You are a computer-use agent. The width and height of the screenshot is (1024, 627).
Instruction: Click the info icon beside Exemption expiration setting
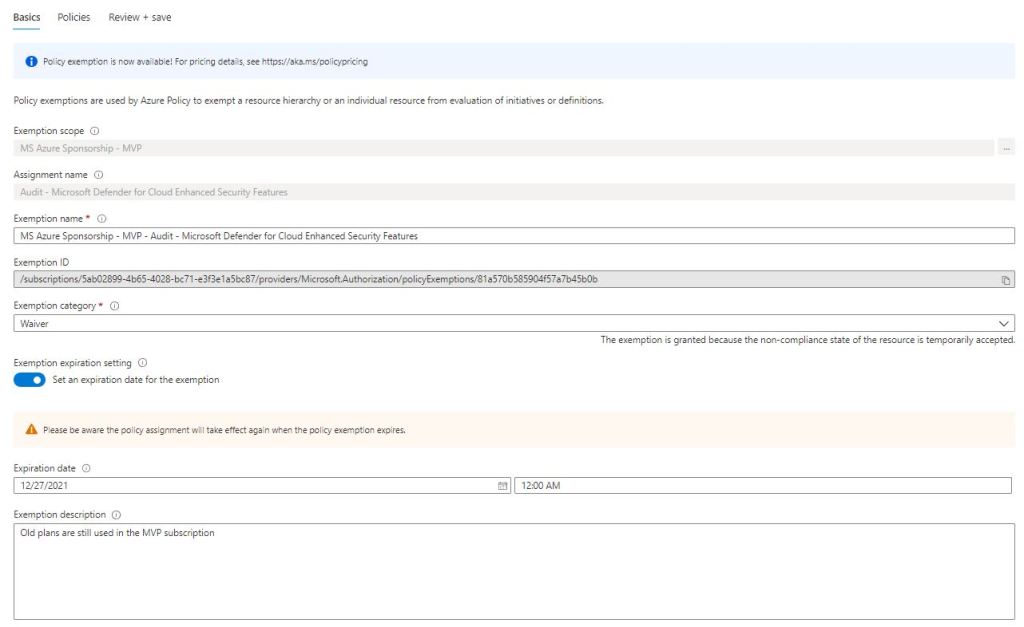pos(141,362)
